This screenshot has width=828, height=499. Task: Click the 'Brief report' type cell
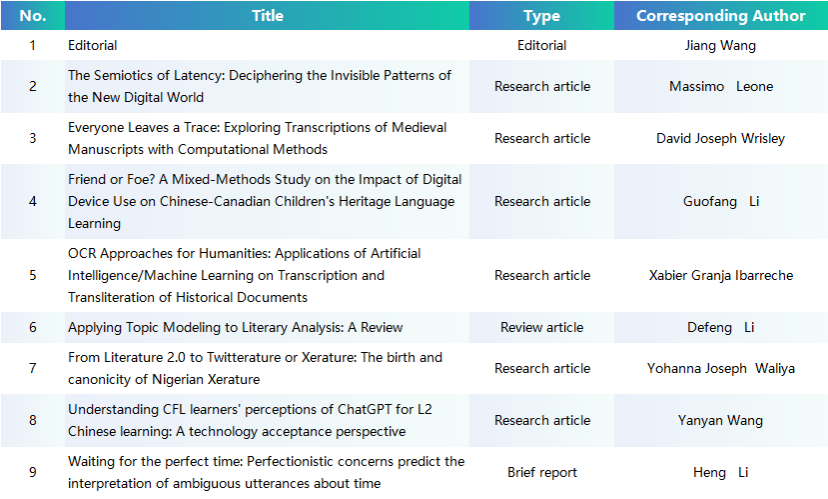541,472
